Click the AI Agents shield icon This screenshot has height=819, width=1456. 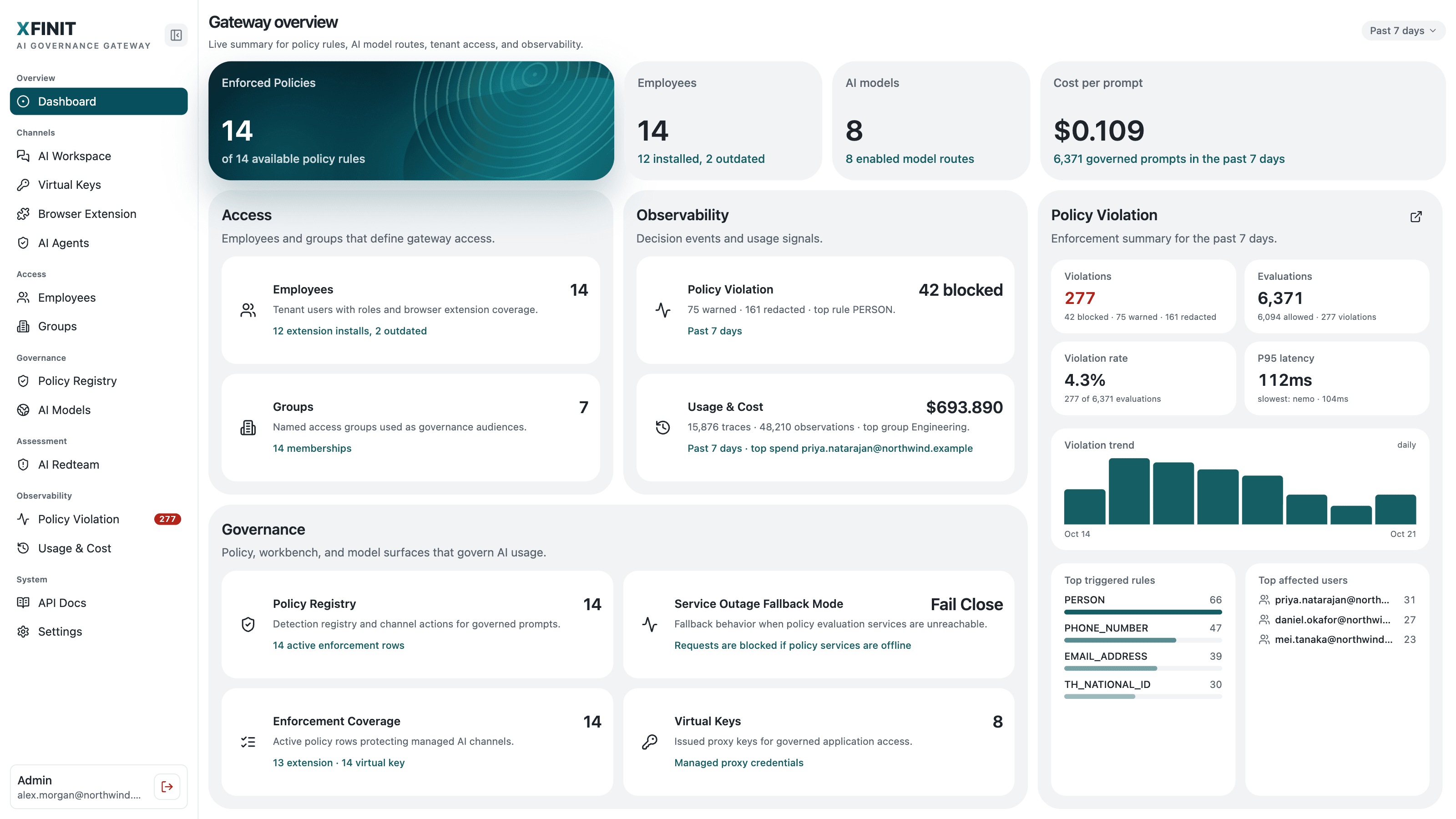pyautogui.click(x=23, y=243)
